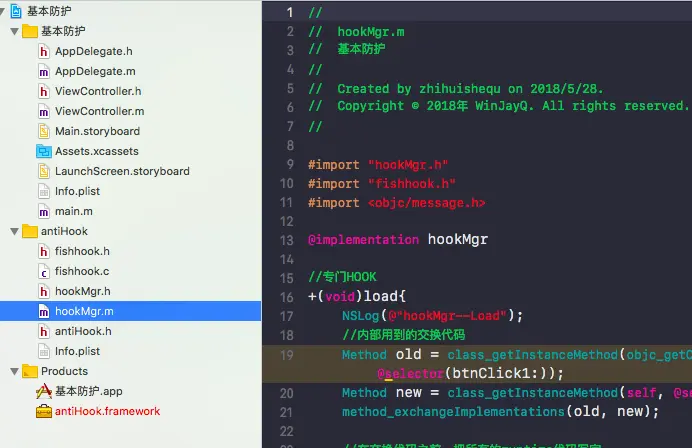
Task: Click the +(void)load method declaration
Action: pyautogui.click(x=357, y=296)
